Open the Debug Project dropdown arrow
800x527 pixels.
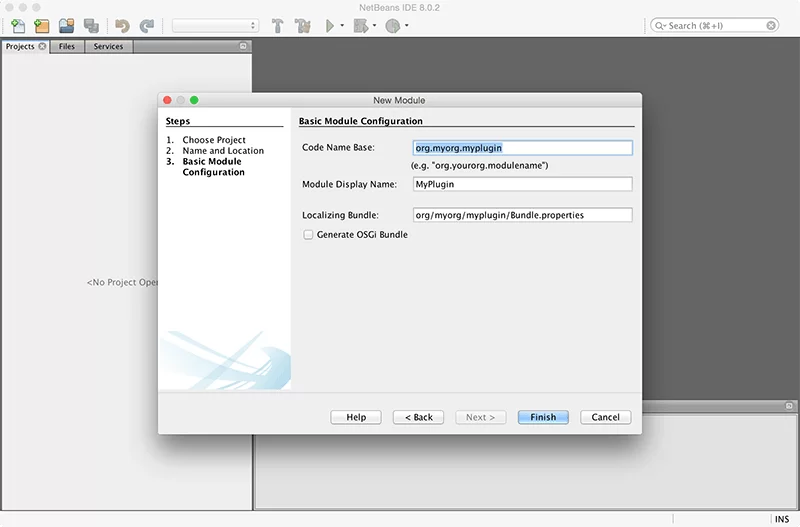pos(374,26)
